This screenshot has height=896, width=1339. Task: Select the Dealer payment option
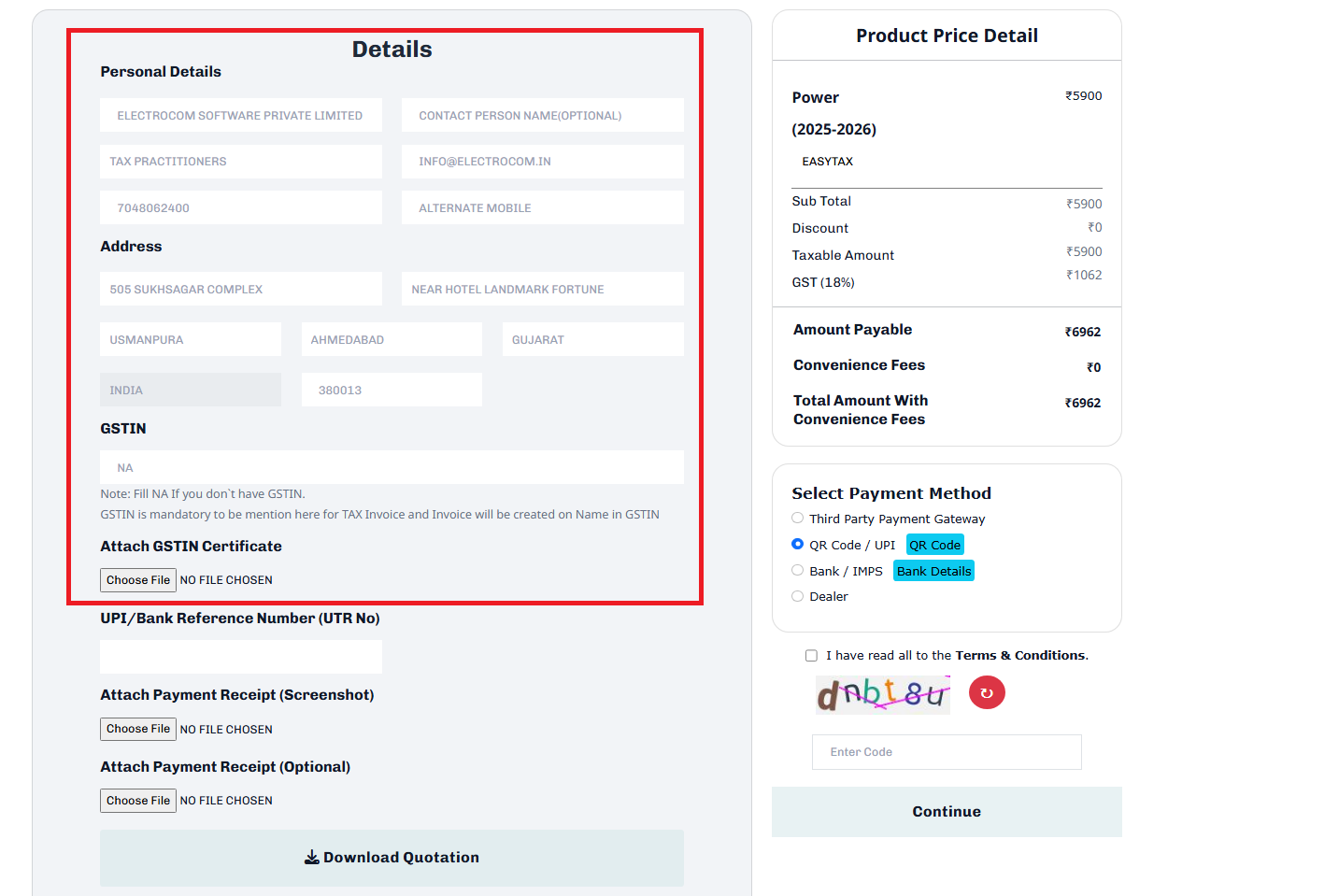coord(797,596)
